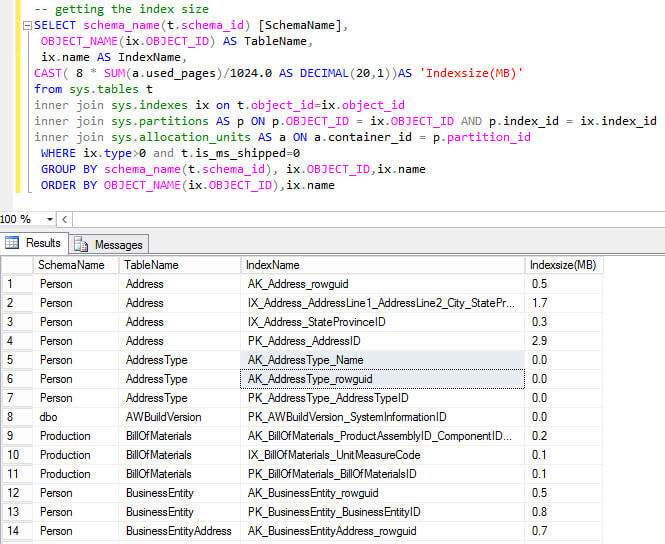
Task: Switch to the Messages tab
Action: (x=118, y=244)
